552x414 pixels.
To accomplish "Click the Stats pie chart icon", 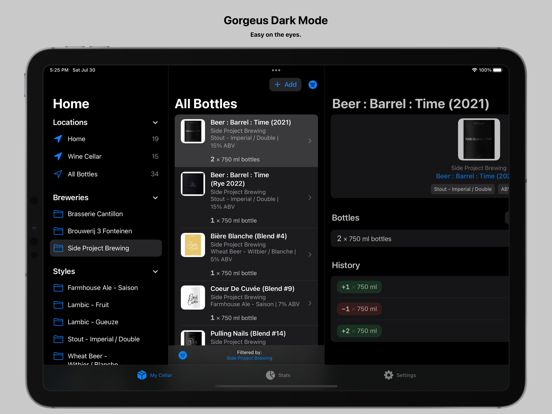I will point(270,375).
